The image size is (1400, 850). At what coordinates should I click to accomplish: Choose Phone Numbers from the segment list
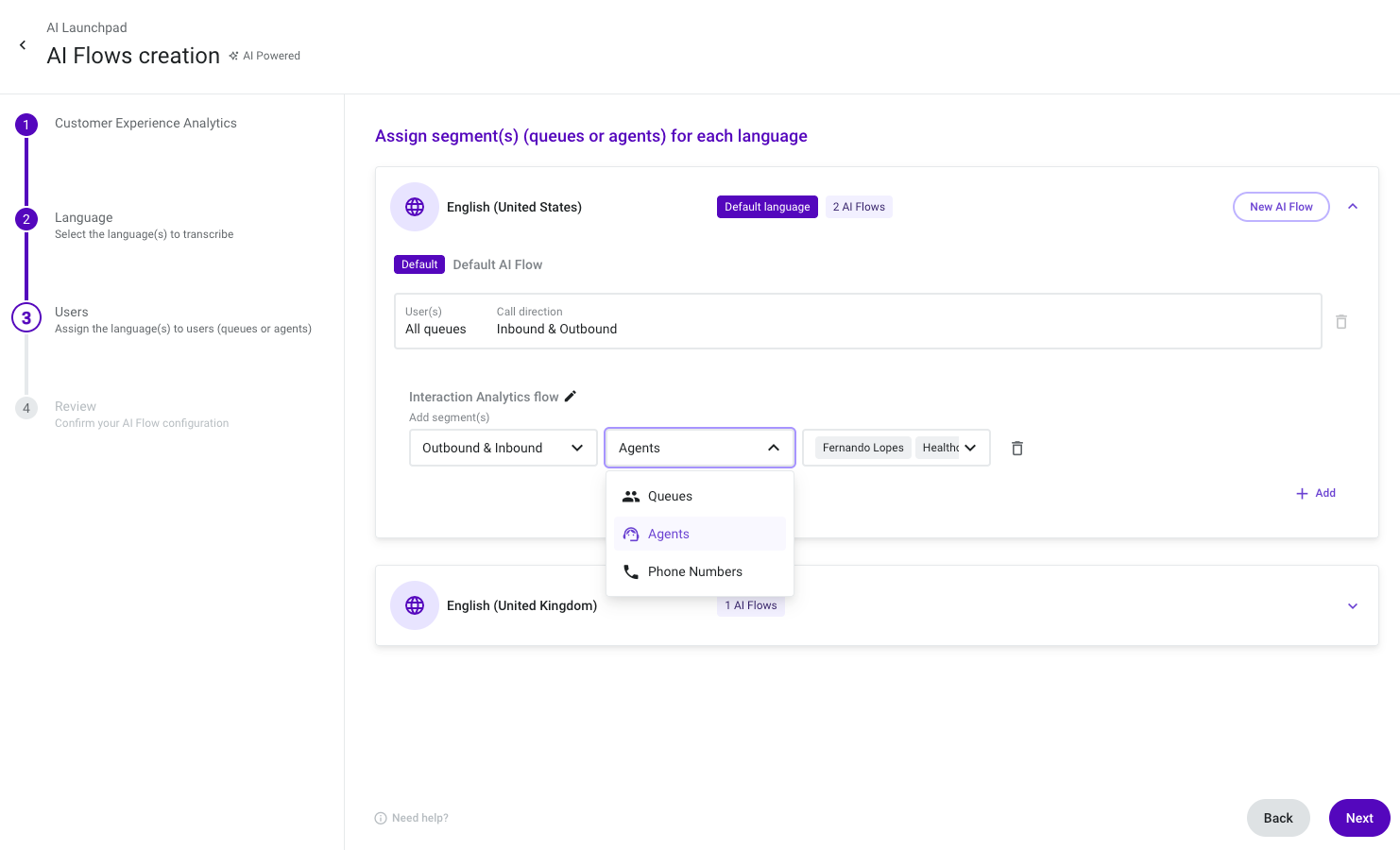[700, 571]
